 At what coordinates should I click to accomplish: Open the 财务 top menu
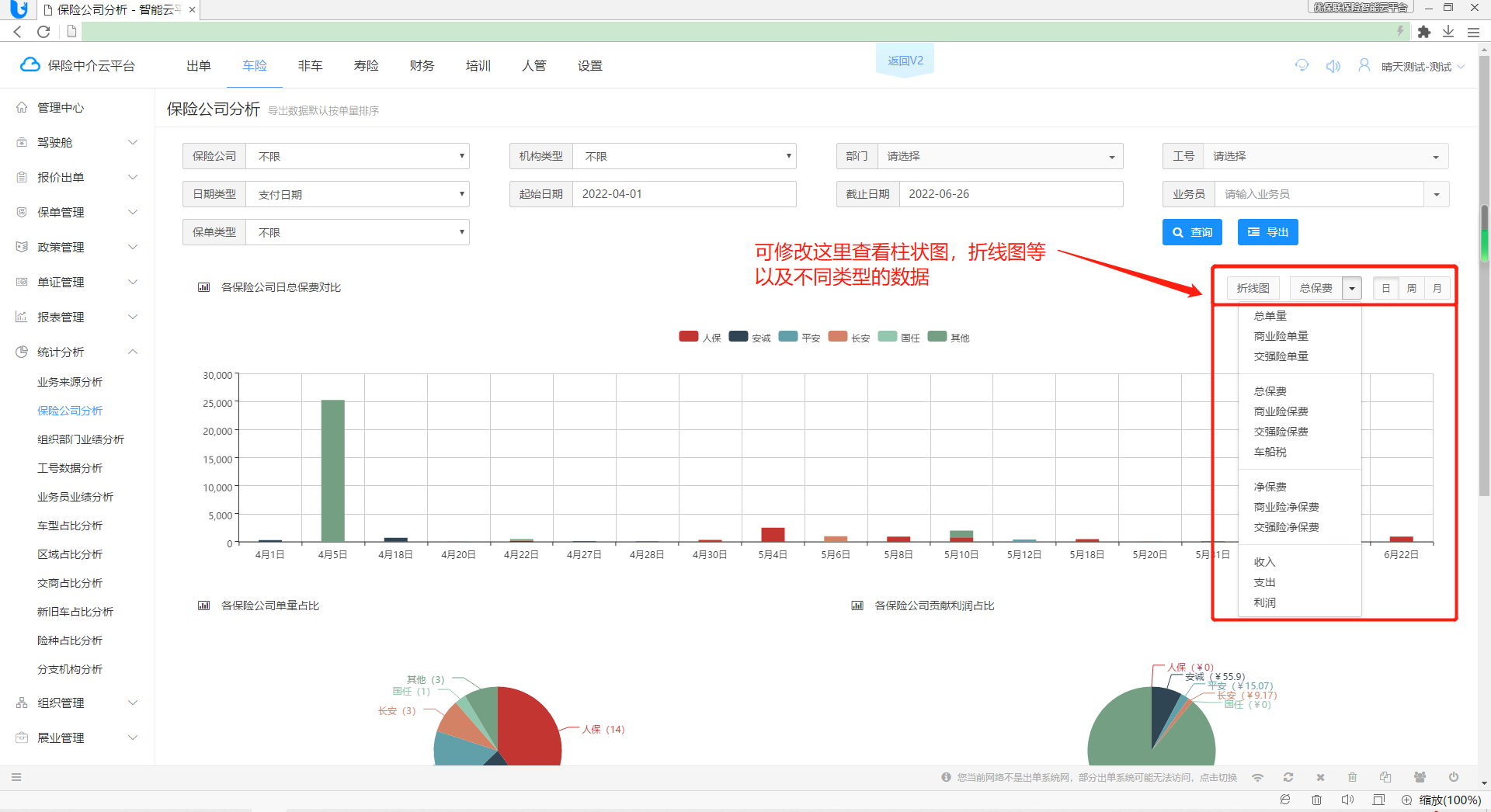click(x=422, y=66)
